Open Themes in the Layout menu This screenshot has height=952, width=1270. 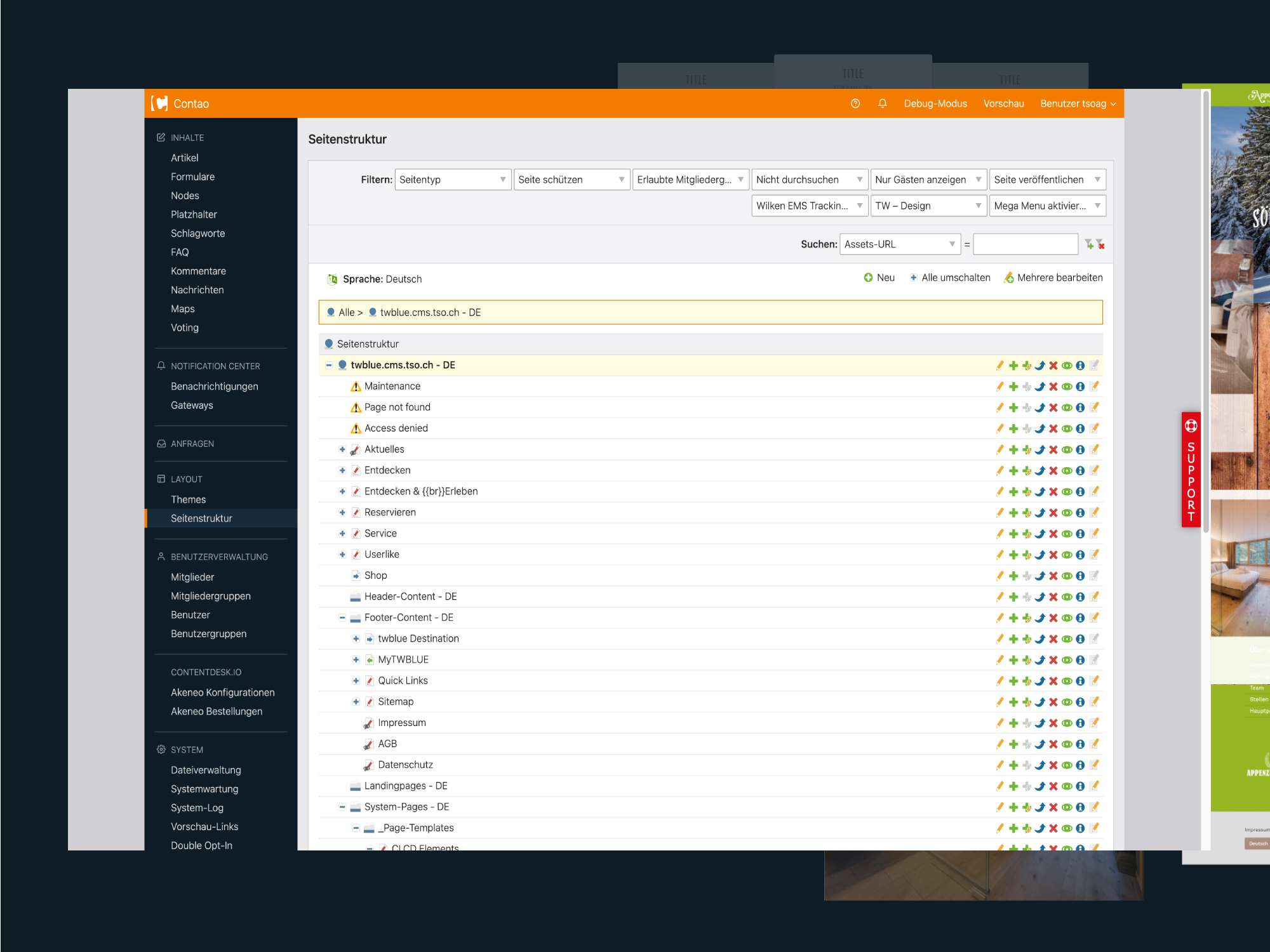click(x=188, y=499)
